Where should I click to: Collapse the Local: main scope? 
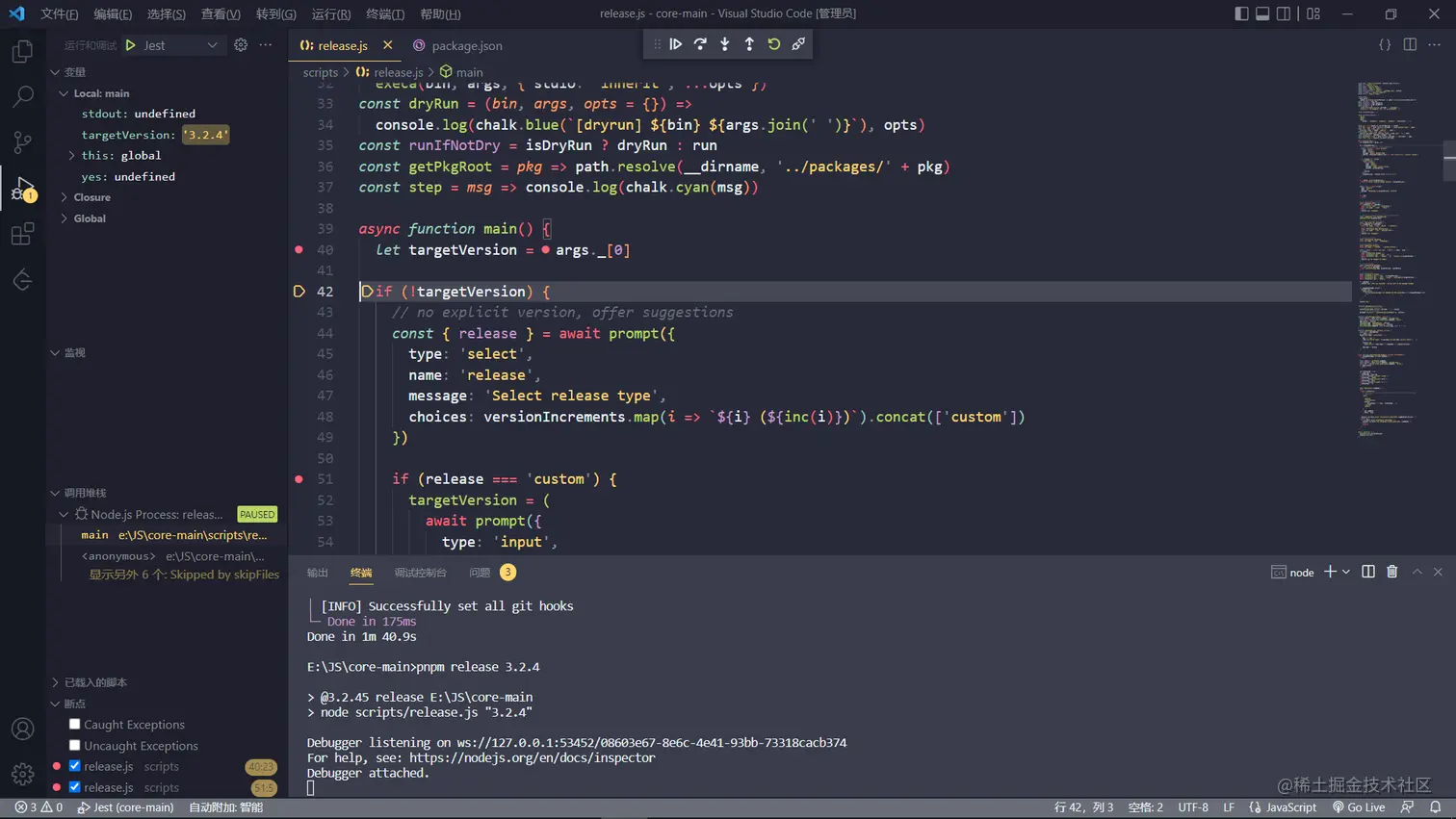64,93
